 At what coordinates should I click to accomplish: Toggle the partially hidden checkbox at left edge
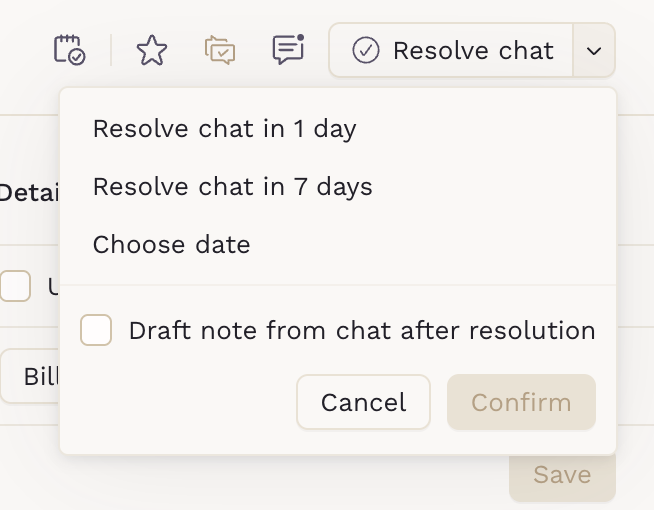click(15, 287)
